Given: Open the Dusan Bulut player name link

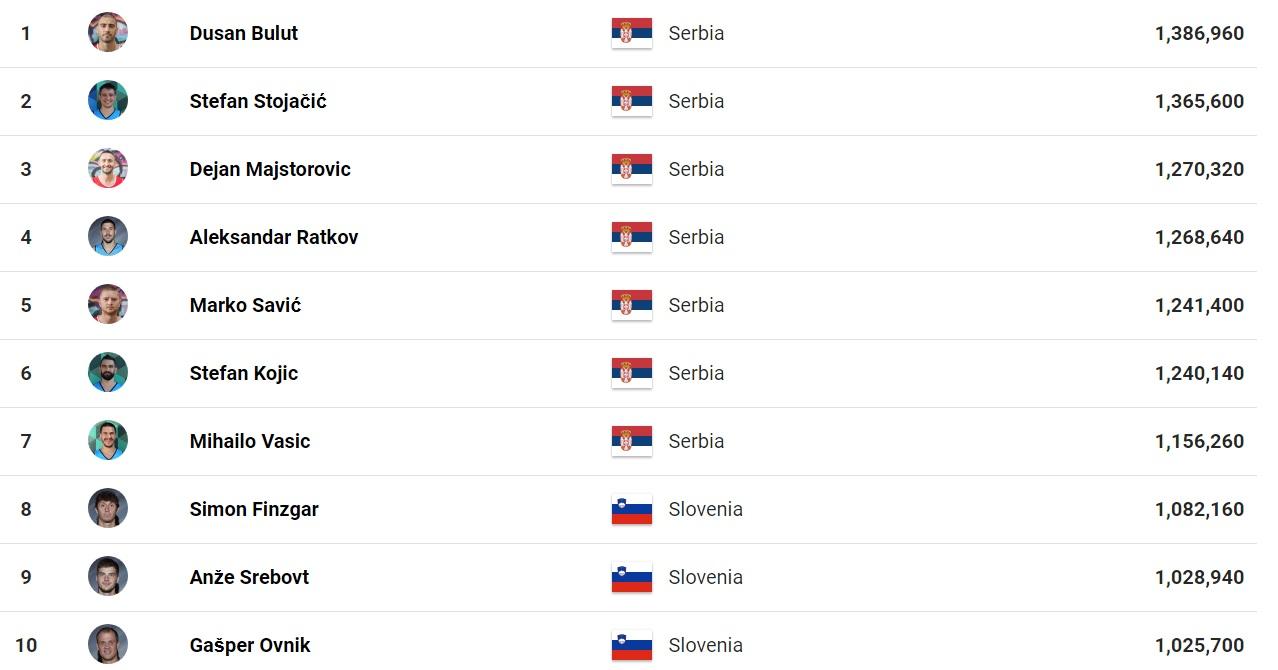Looking at the screenshot, I should tap(244, 33).
